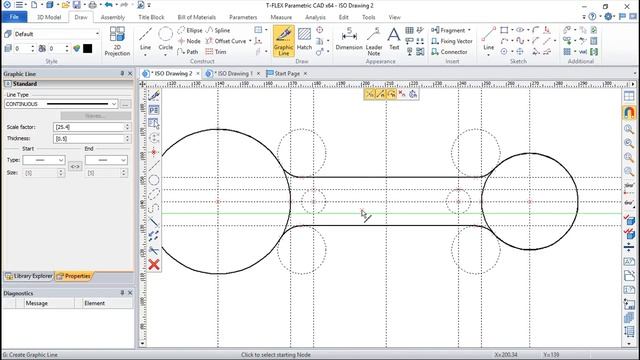This screenshot has width=640, height=360.
Task: Increase the Thickness with stepper
Action: 127,137
